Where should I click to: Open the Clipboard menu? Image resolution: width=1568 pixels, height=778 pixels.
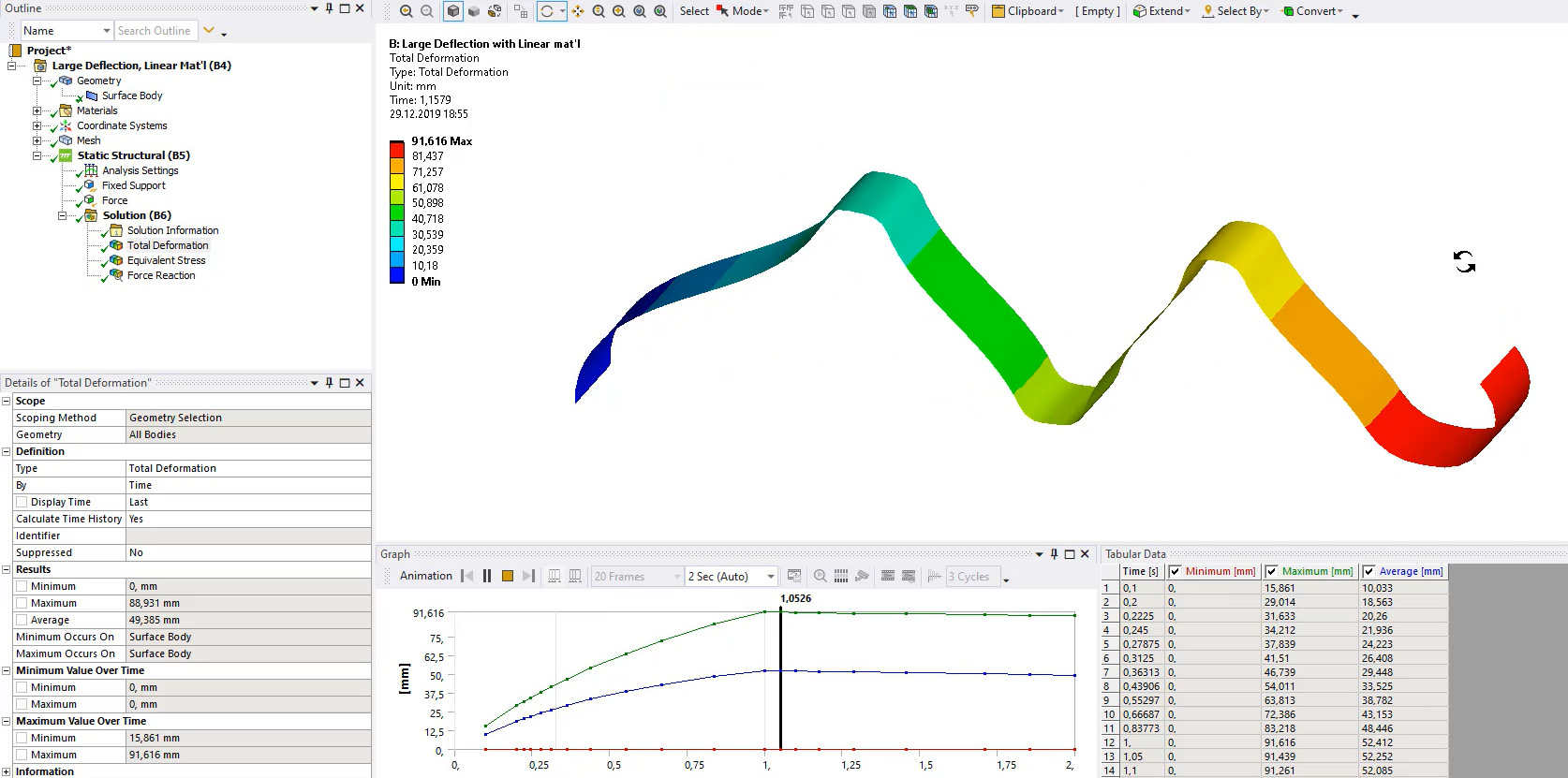tap(1028, 11)
